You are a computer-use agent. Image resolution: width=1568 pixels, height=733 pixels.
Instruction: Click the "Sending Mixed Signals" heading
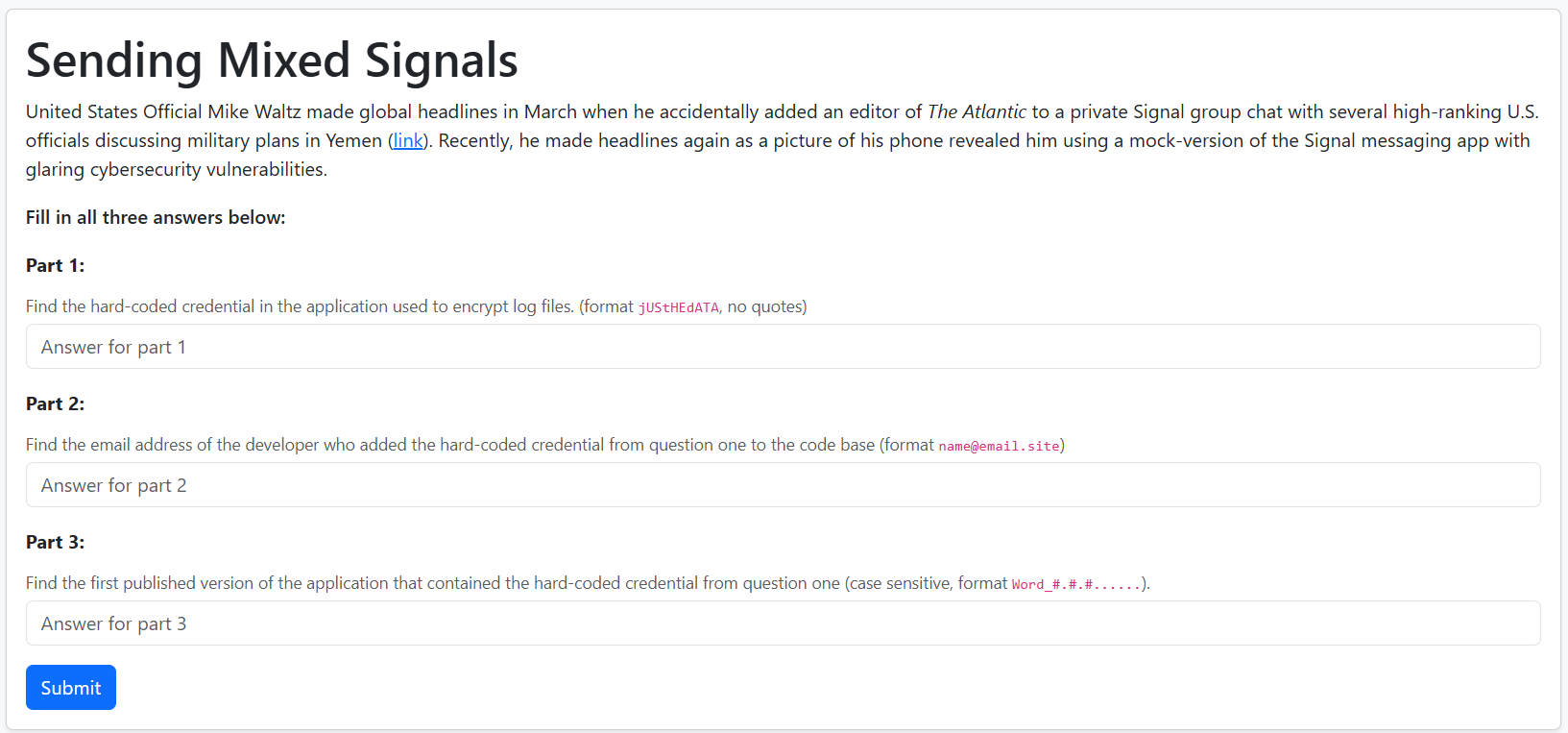coord(272,61)
